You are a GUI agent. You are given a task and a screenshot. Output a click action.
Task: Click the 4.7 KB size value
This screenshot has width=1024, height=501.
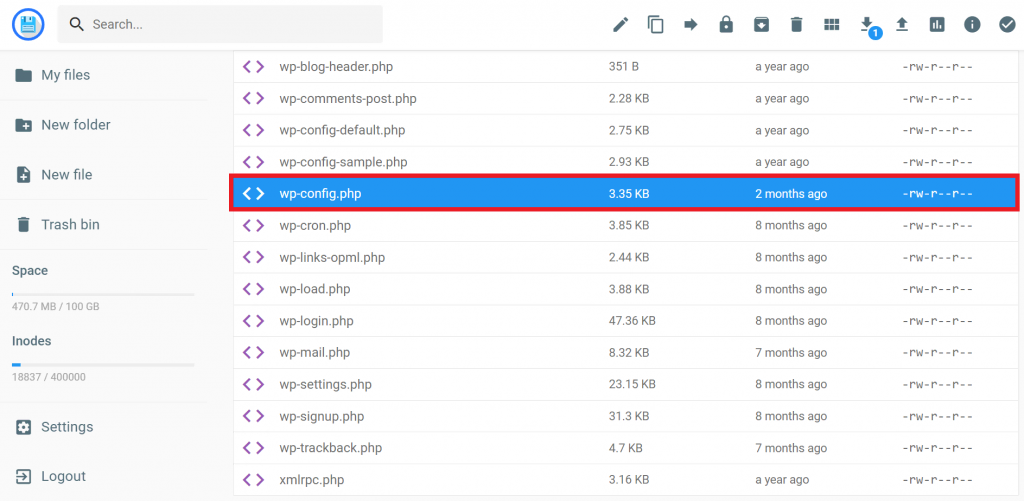click(625, 448)
